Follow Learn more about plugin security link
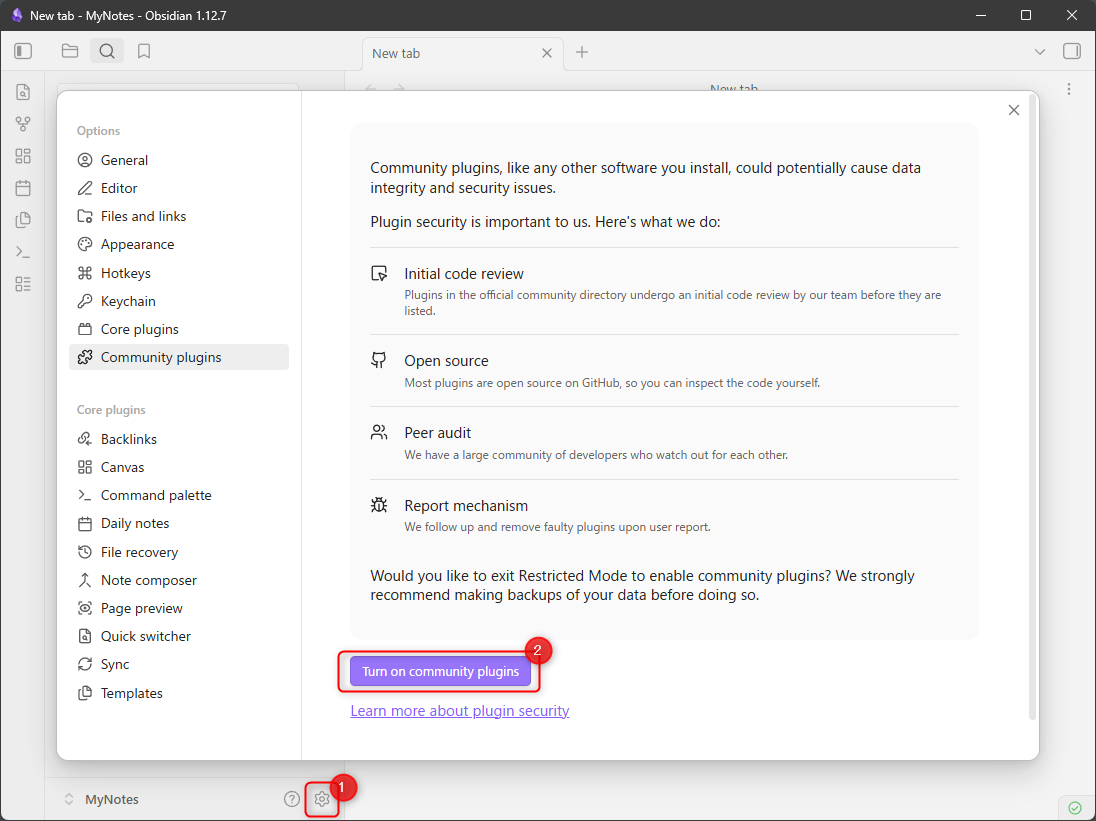 460,711
